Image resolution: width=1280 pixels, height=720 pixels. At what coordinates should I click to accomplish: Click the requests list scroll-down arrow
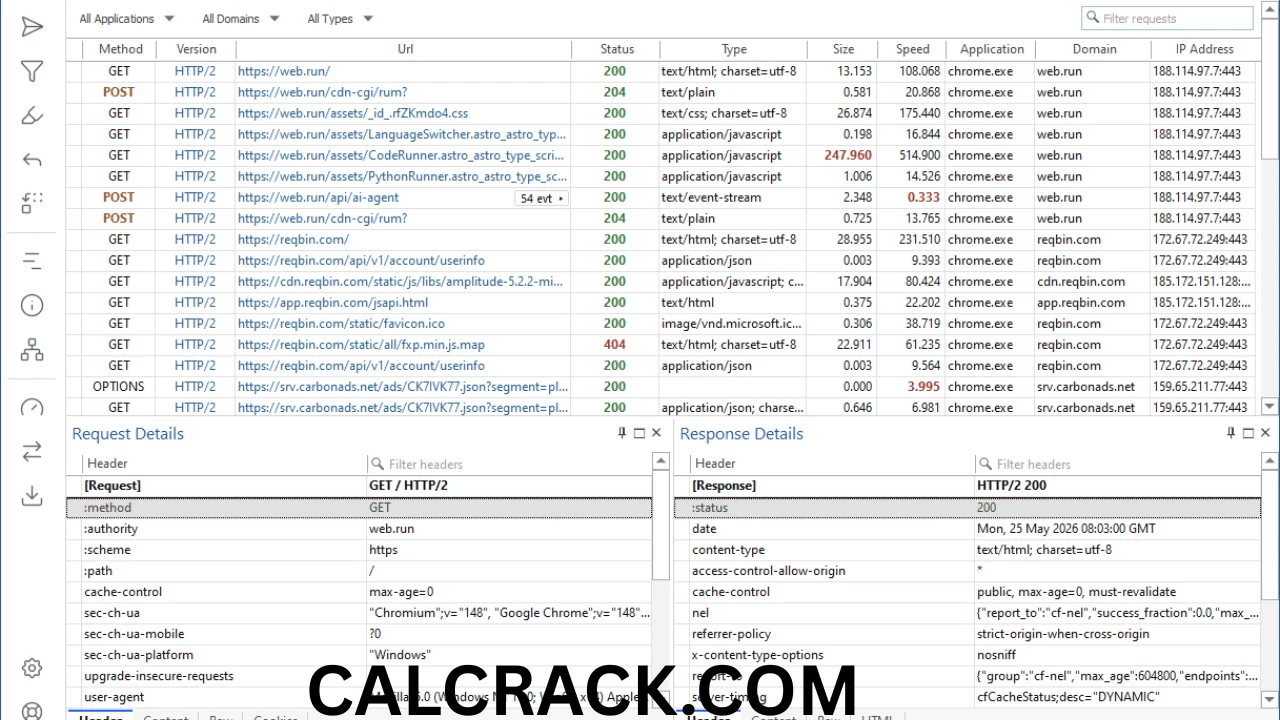tap(1270, 407)
